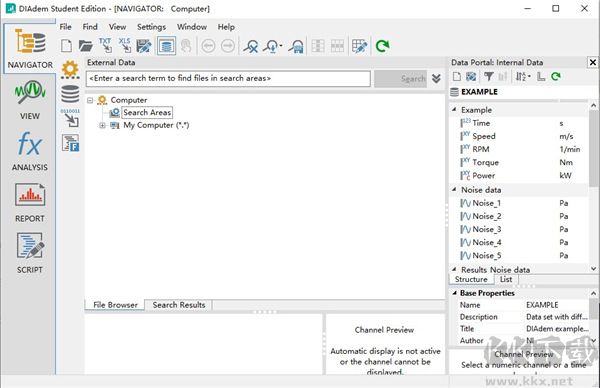
Task: Expand the My Computer tree node
Action: click(x=102, y=126)
